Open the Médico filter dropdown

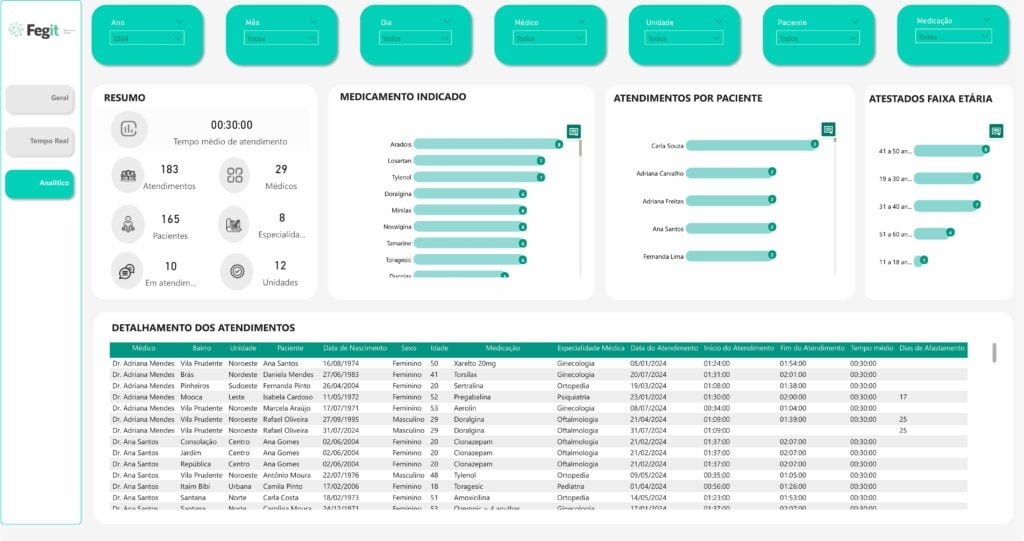(550, 38)
